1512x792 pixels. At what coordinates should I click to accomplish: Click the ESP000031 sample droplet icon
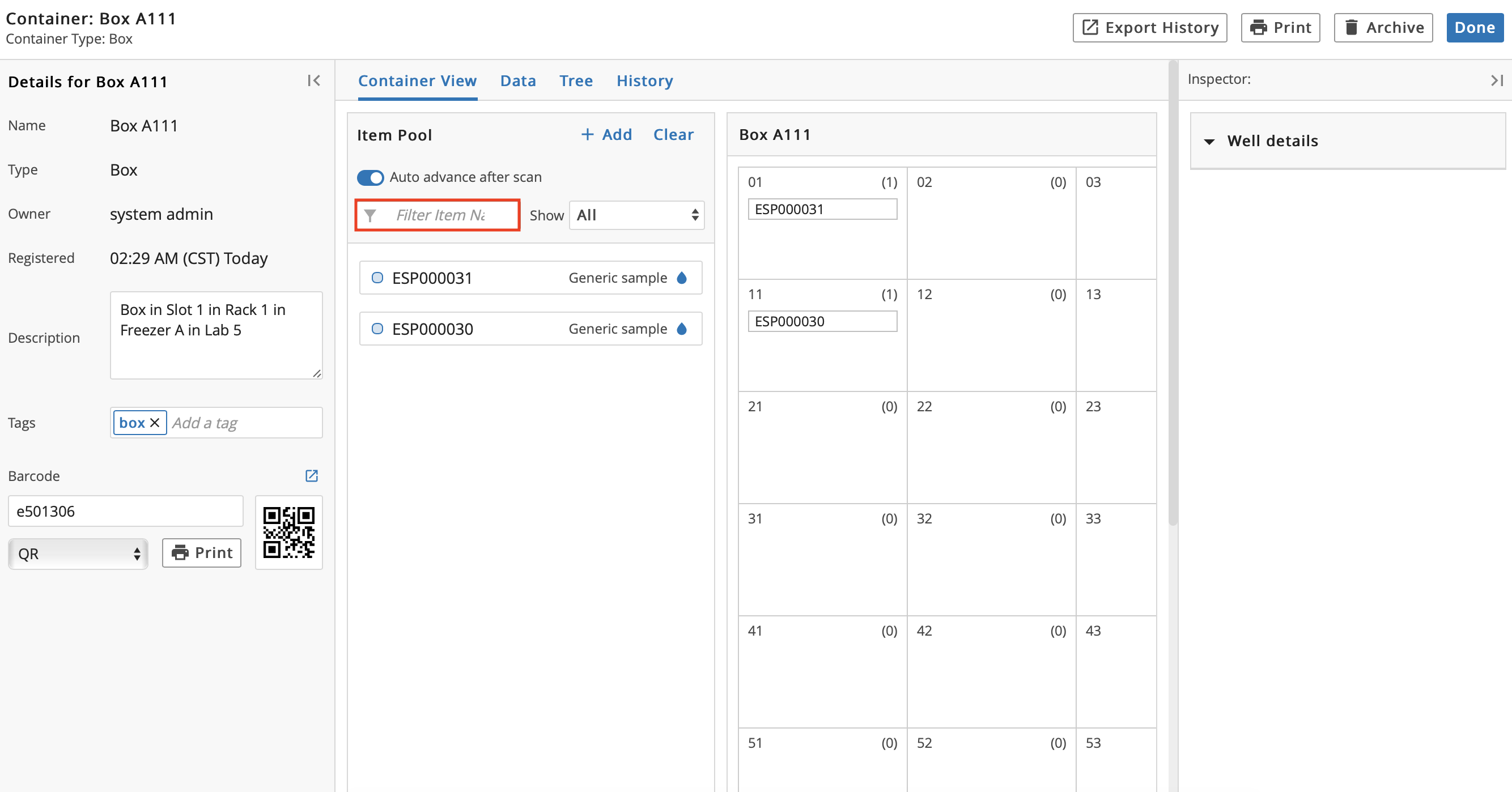tap(682, 278)
